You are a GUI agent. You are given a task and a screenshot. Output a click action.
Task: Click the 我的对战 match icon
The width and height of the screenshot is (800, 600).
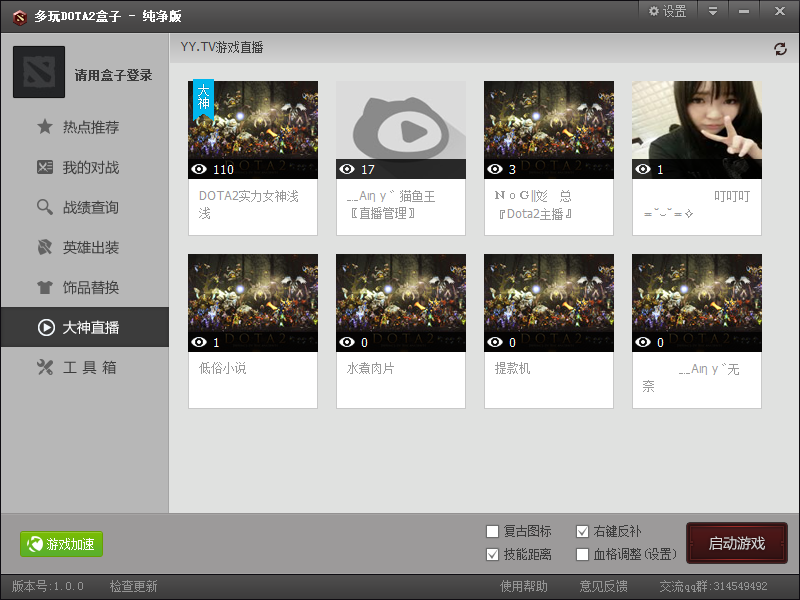point(45,167)
